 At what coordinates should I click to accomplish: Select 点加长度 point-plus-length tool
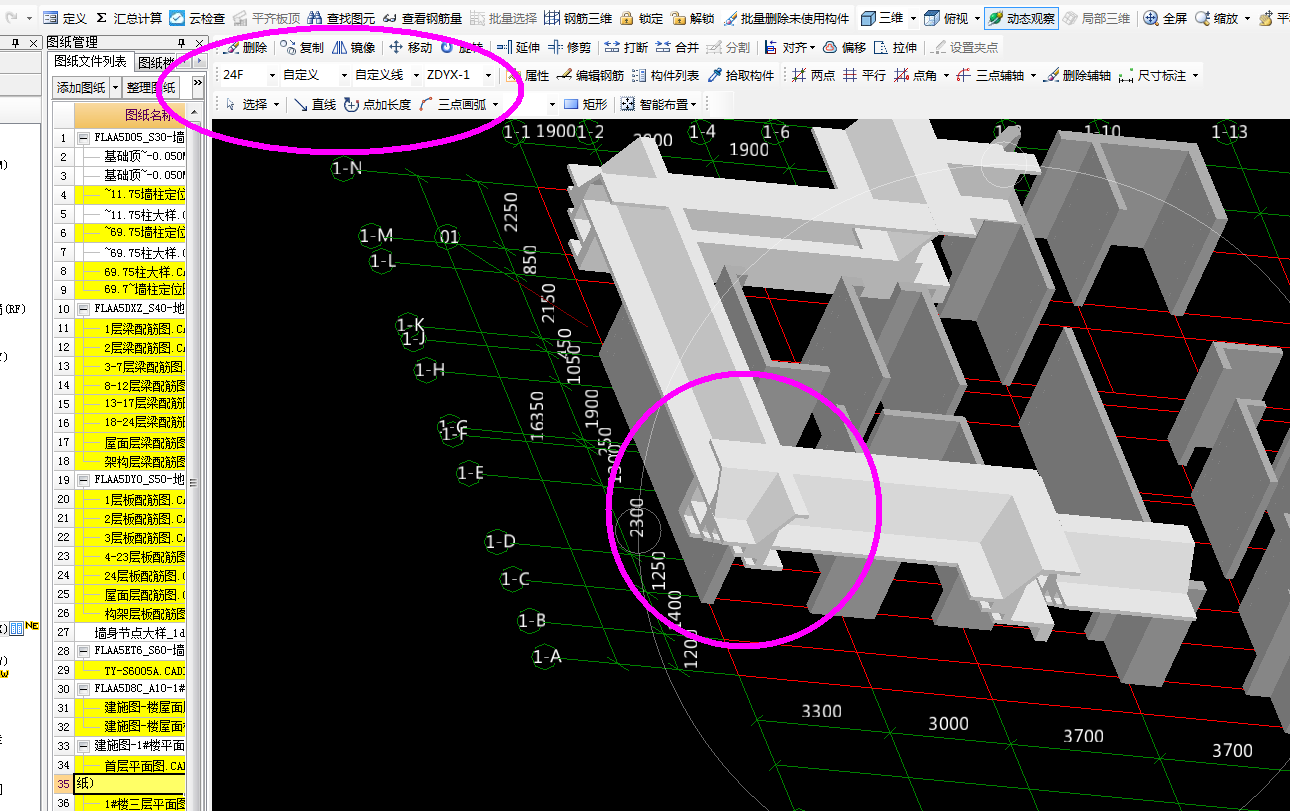coord(377,104)
